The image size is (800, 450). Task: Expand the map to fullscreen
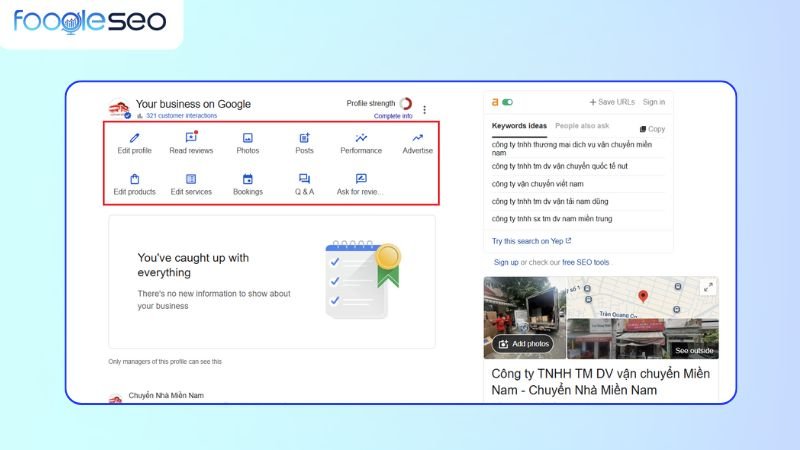coord(708,288)
